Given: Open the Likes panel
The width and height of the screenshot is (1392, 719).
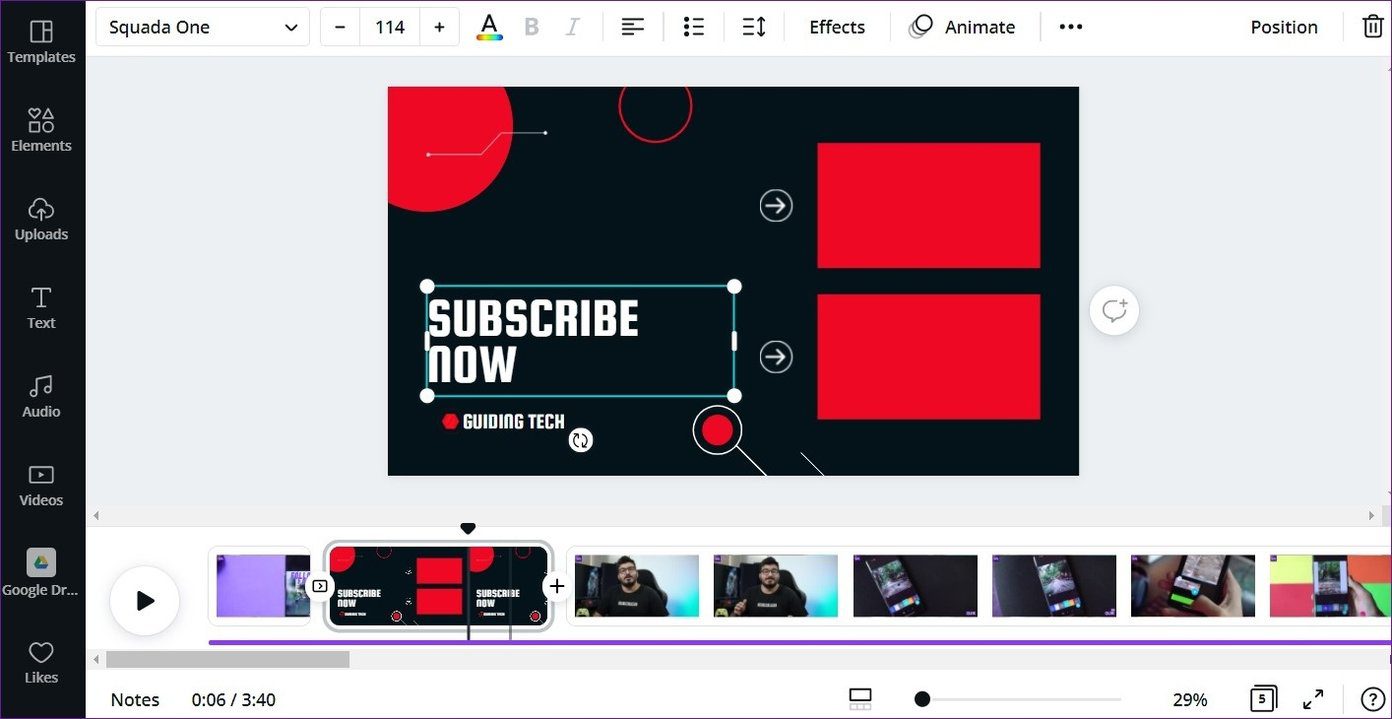Looking at the screenshot, I should click(41, 663).
